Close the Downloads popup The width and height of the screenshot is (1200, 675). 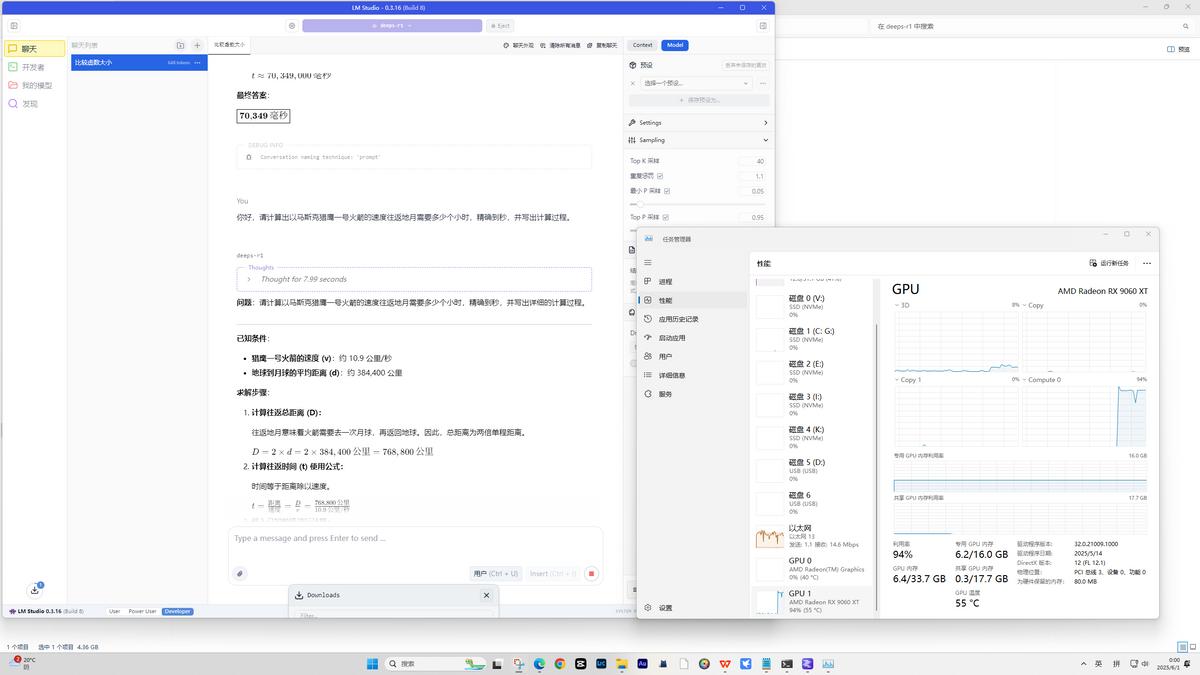coord(487,595)
